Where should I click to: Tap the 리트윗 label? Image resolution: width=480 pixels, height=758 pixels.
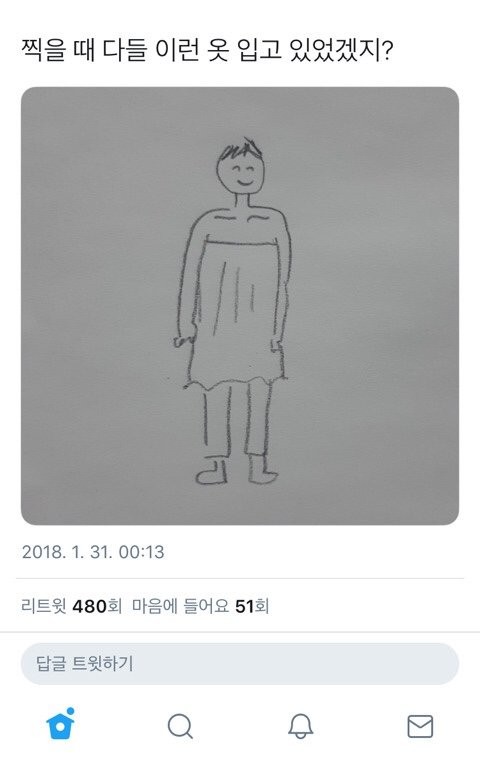tap(44, 606)
